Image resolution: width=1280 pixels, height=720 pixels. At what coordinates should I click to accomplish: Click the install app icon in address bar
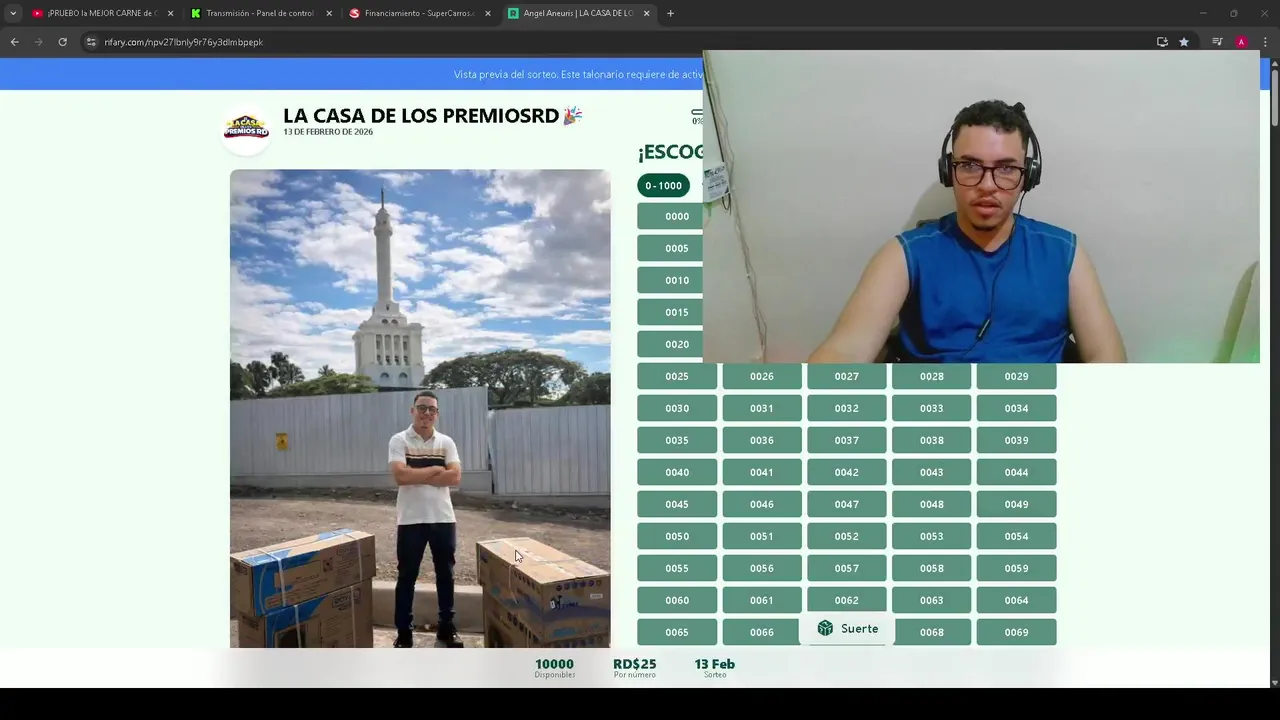[1162, 42]
